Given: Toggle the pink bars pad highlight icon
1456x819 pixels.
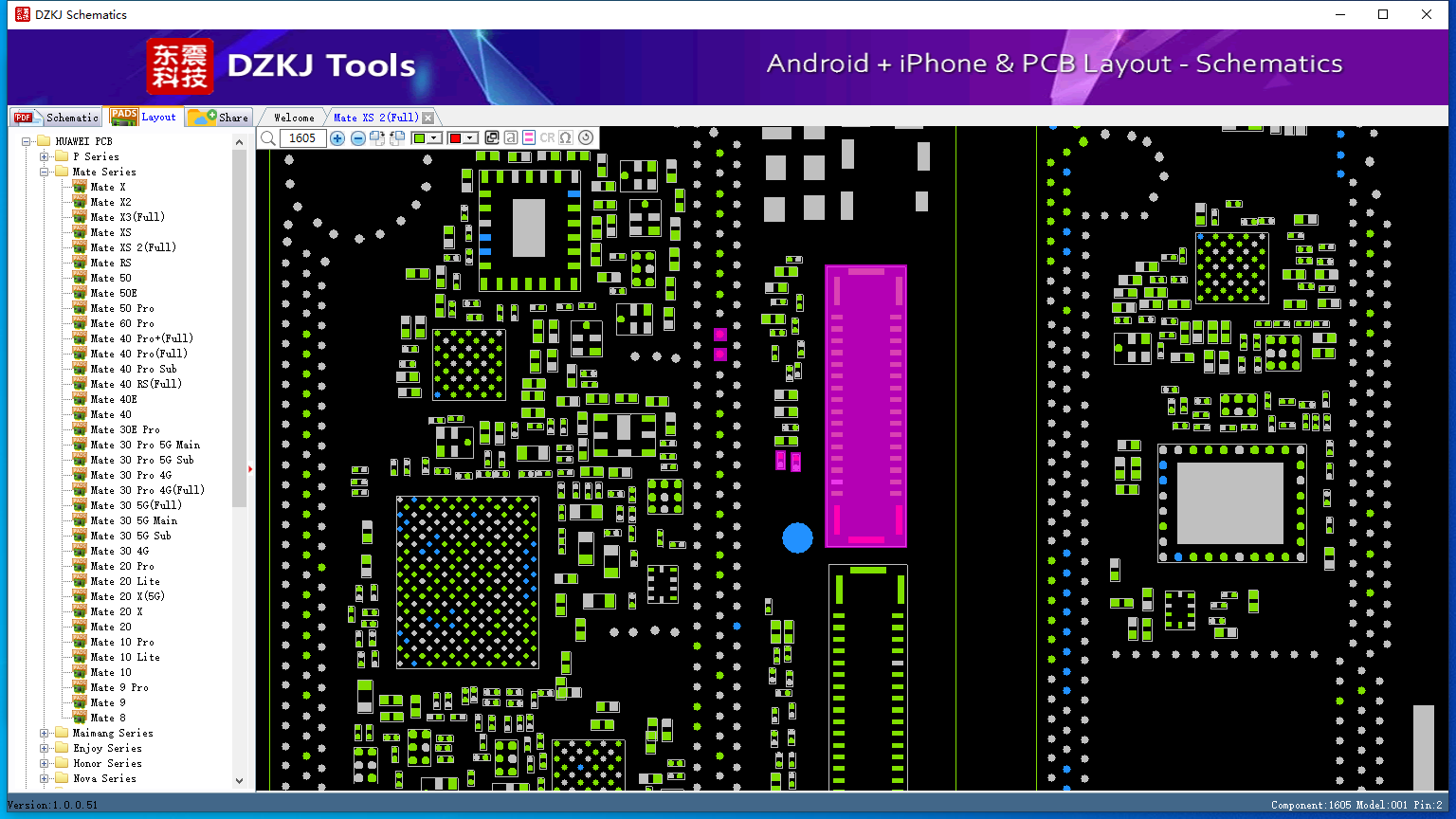Looking at the screenshot, I should point(529,138).
